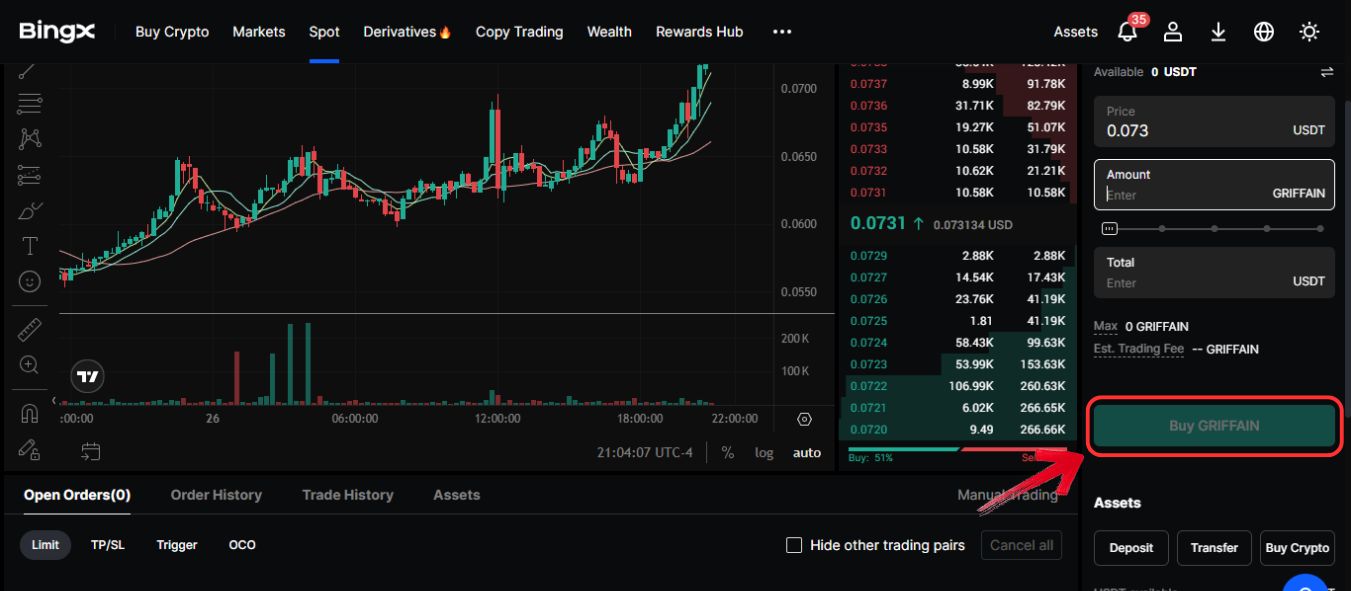Viewport: 1351px width, 591px height.
Task: Toggle the auto scale option
Action: tap(807, 452)
